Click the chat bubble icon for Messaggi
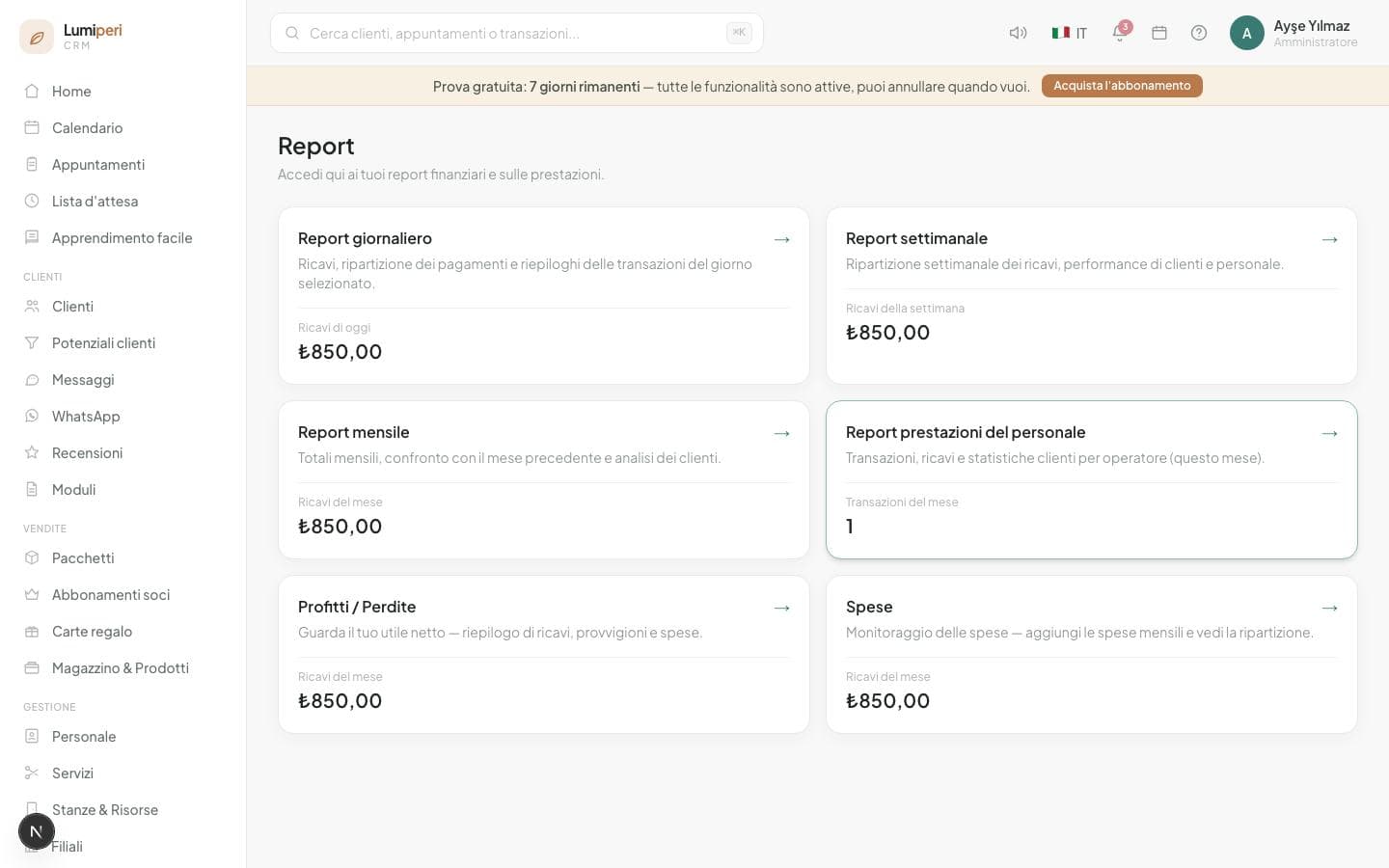This screenshot has width=1389, height=868. point(32,379)
